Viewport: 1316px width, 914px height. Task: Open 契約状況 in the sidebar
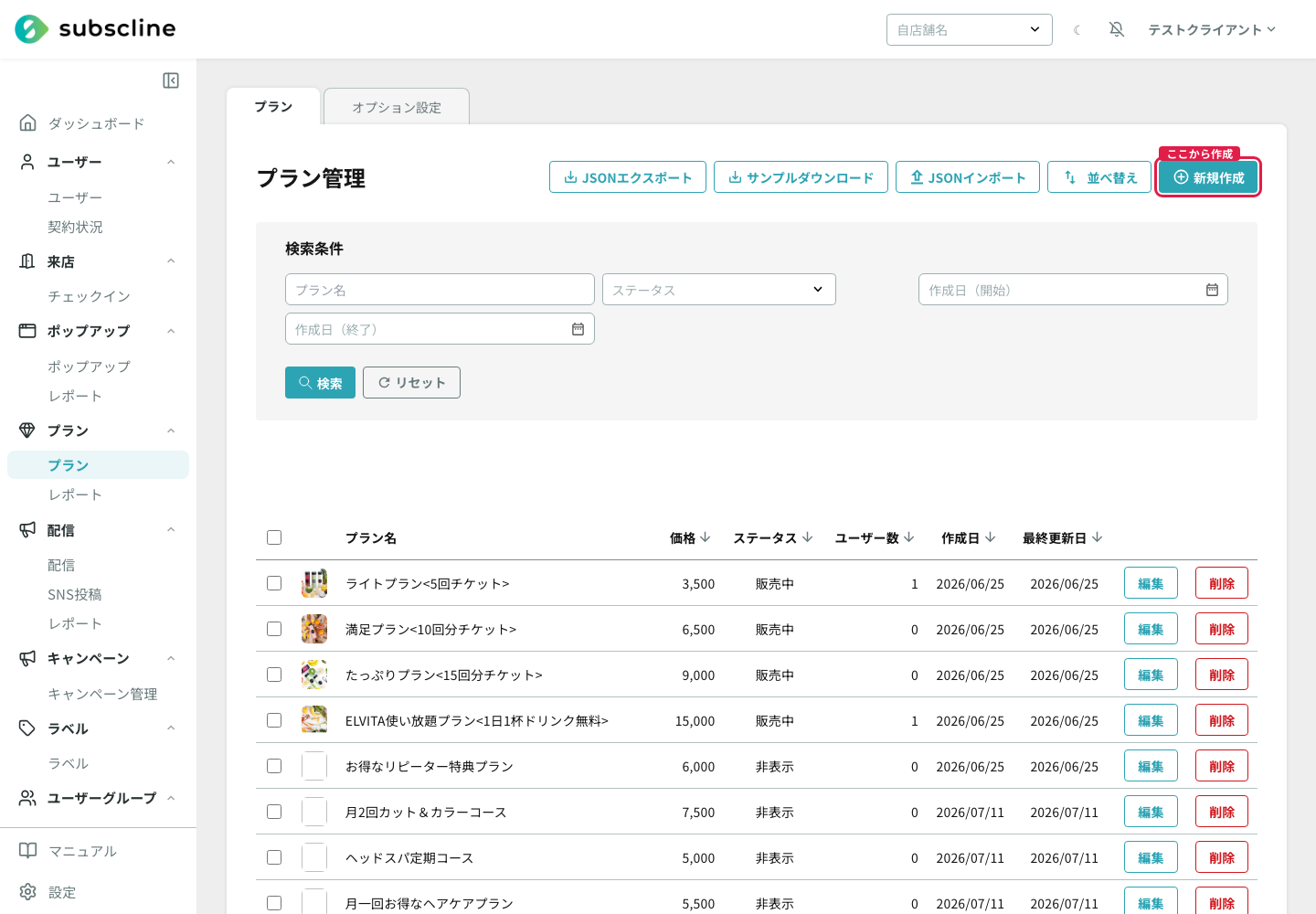pos(75,227)
